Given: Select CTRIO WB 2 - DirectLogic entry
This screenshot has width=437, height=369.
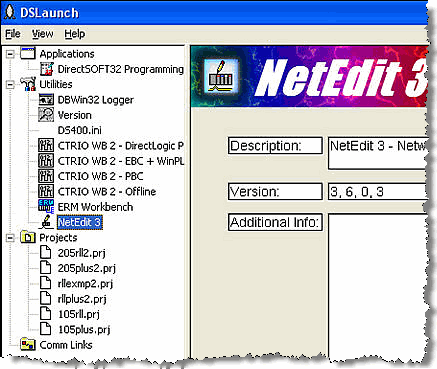Looking at the screenshot, I should point(120,146).
